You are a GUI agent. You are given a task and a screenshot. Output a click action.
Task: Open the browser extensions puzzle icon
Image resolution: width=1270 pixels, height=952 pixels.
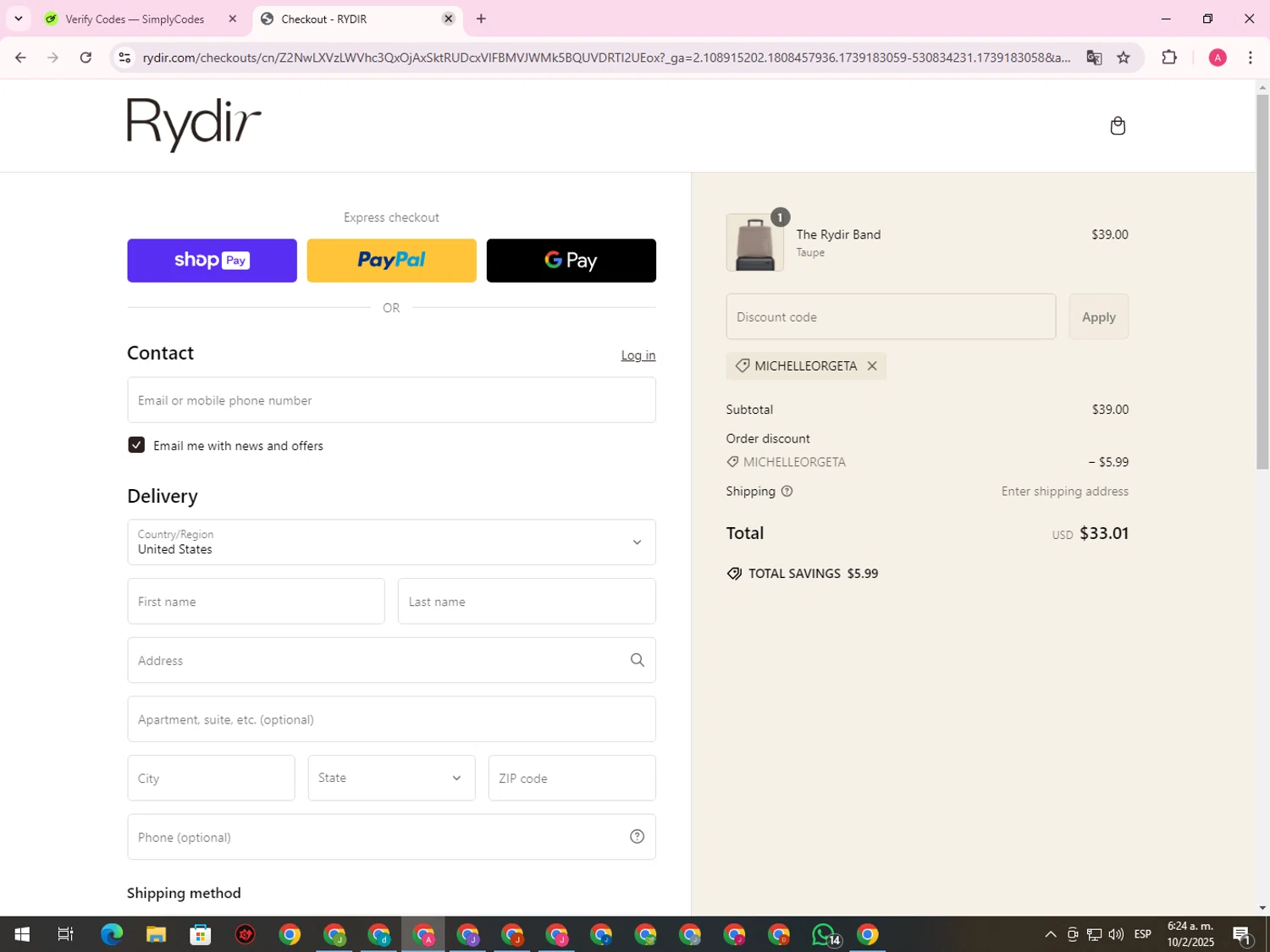(x=1169, y=58)
